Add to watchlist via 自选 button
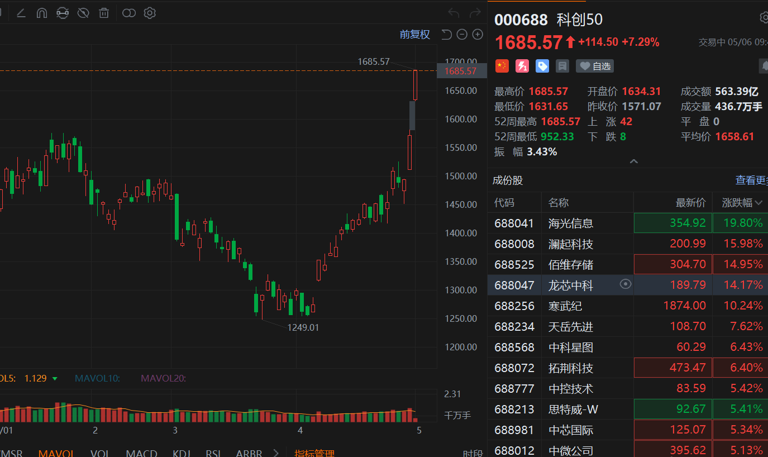 point(595,66)
